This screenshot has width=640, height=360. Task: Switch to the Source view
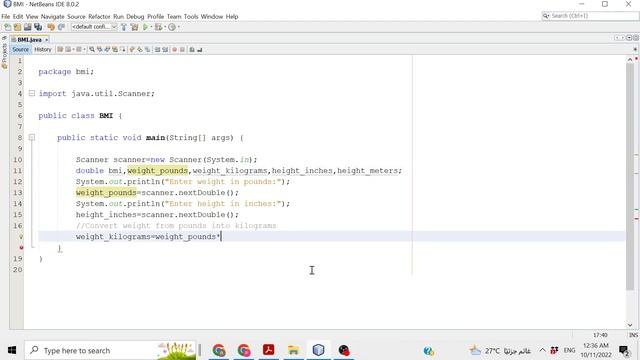(x=20, y=49)
